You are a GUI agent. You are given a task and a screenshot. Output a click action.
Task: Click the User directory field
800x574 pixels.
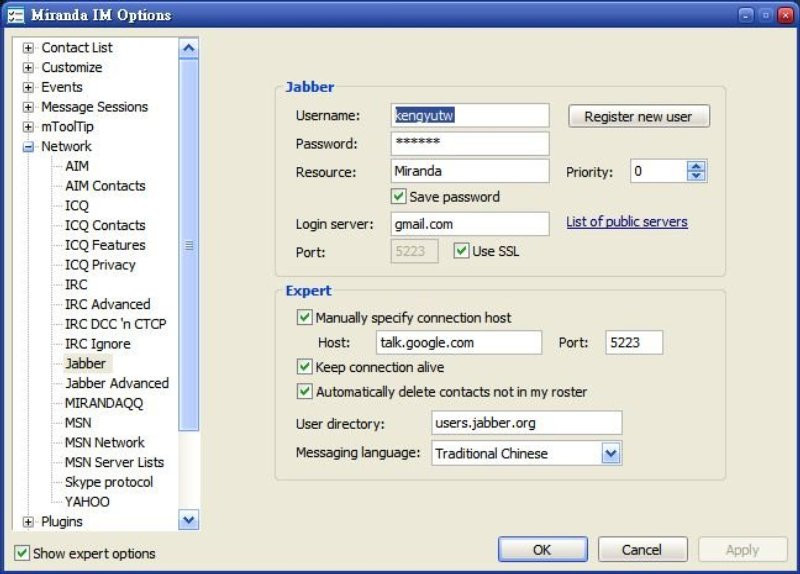pos(527,423)
